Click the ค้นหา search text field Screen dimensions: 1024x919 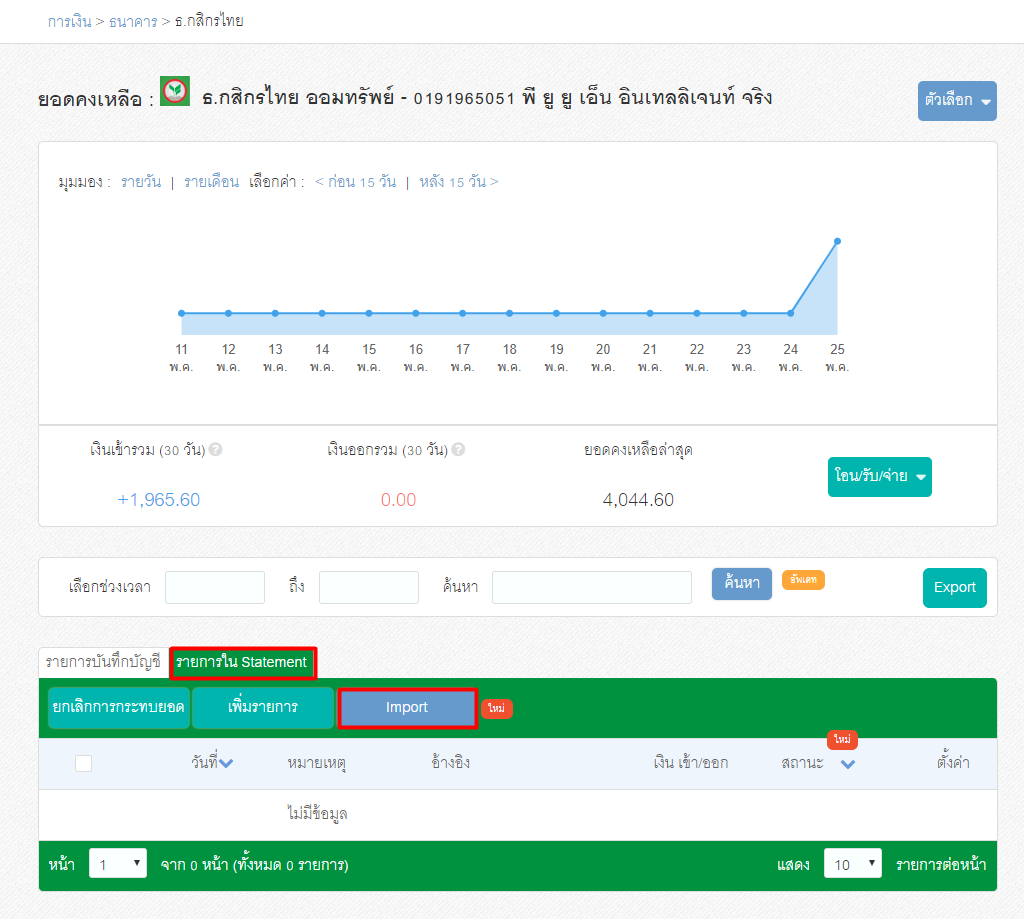pyautogui.click(x=592, y=587)
